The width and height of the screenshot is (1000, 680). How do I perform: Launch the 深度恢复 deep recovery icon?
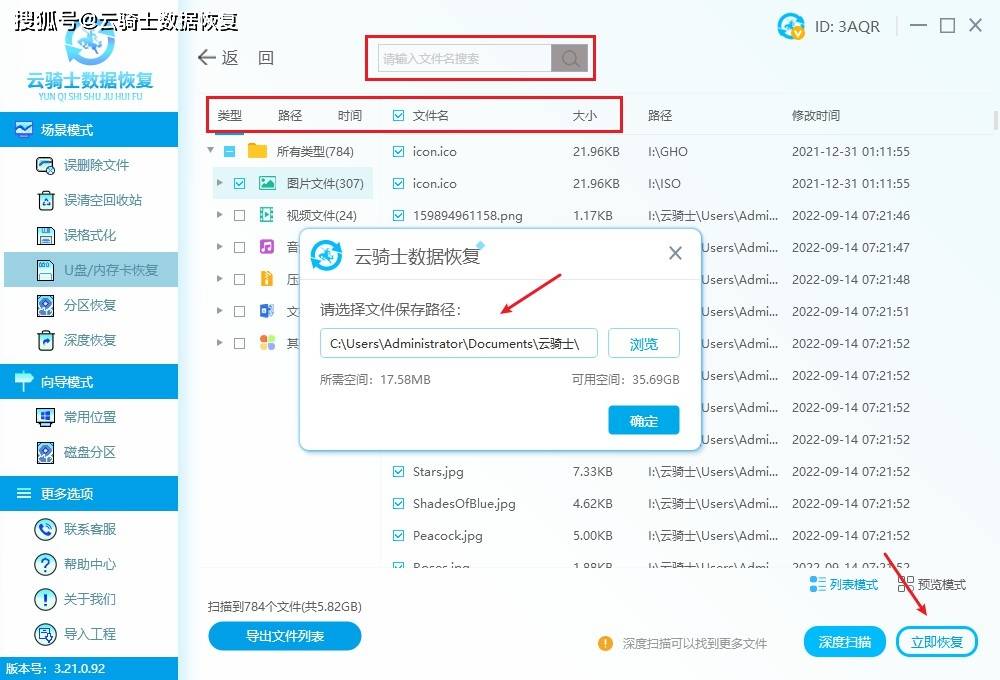click(x=45, y=341)
